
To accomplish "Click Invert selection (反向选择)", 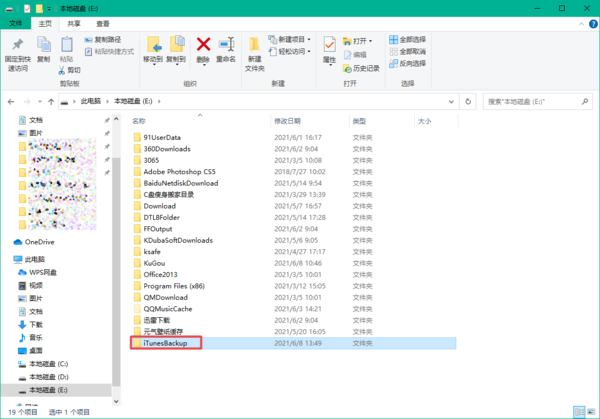I will [x=408, y=63].
